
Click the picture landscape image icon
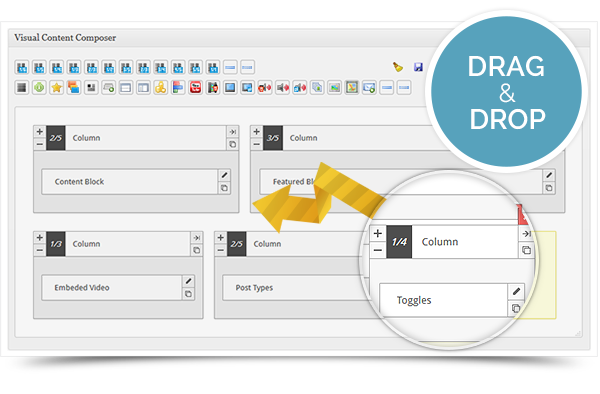click(x=334, y=88)
